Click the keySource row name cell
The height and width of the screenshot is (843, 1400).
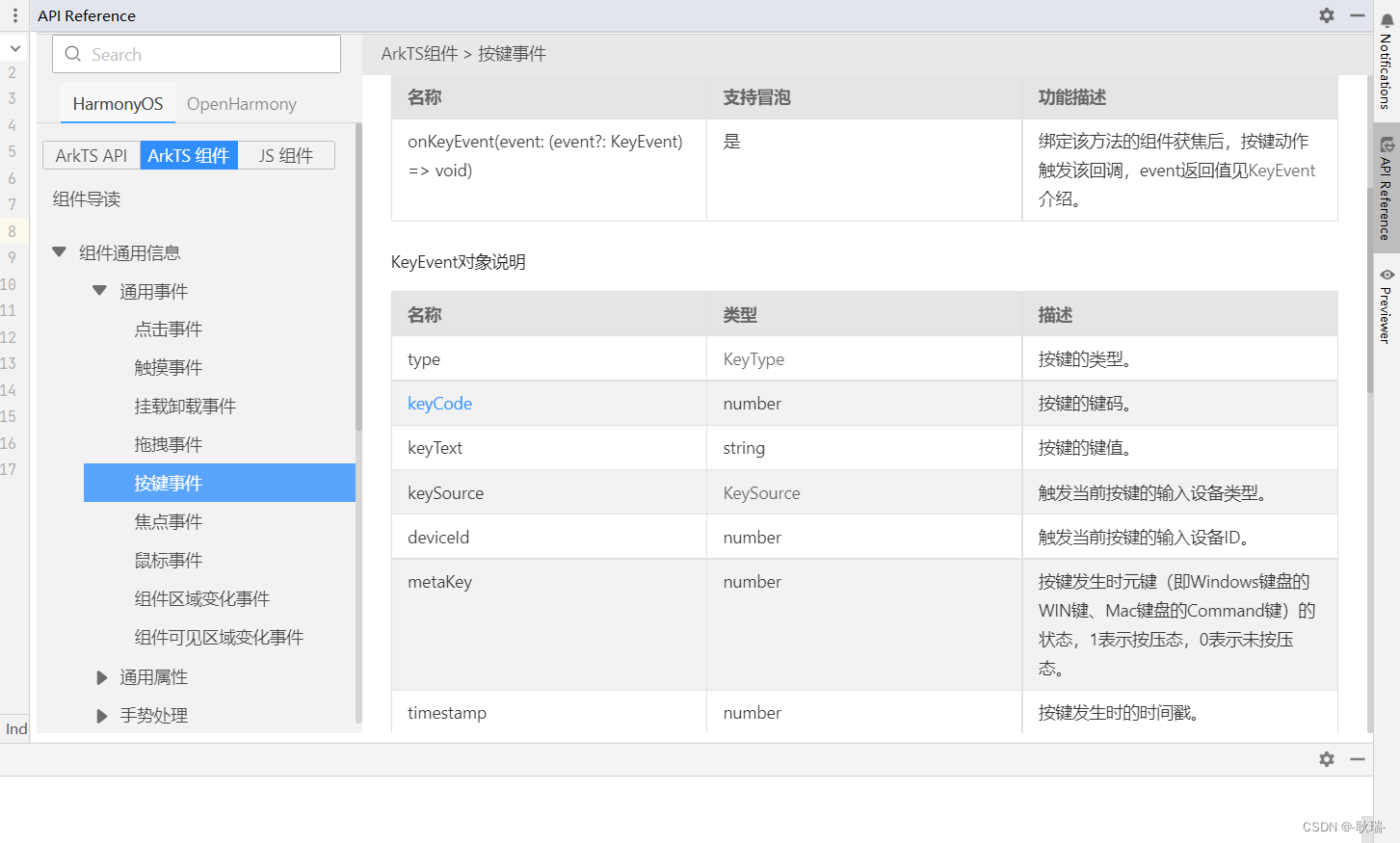[x=549, y=493]
